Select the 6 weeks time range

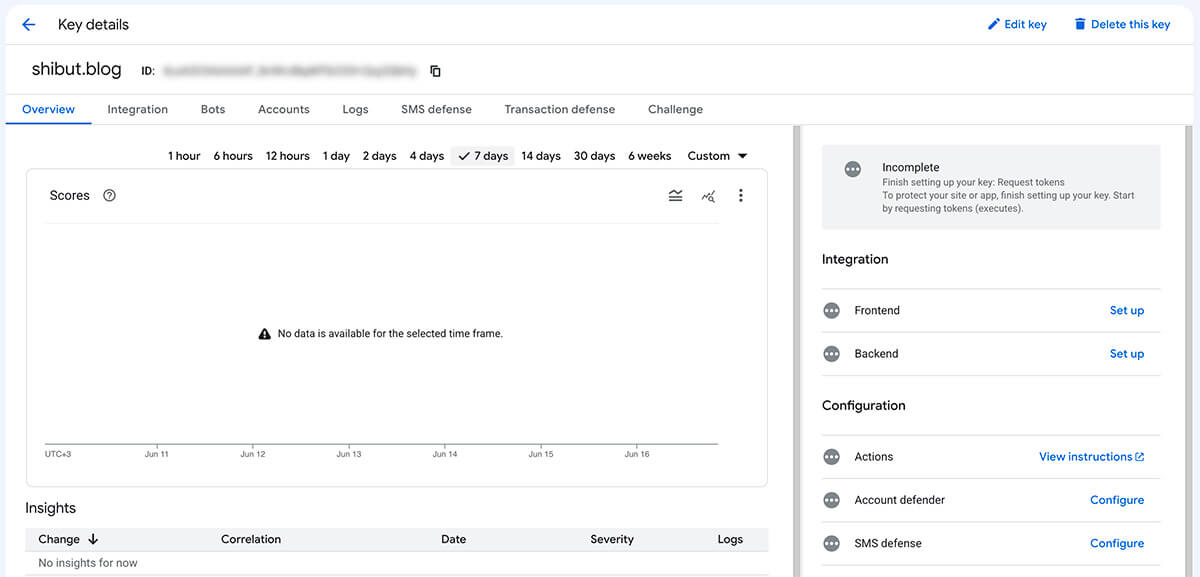(x=650, y=156)
